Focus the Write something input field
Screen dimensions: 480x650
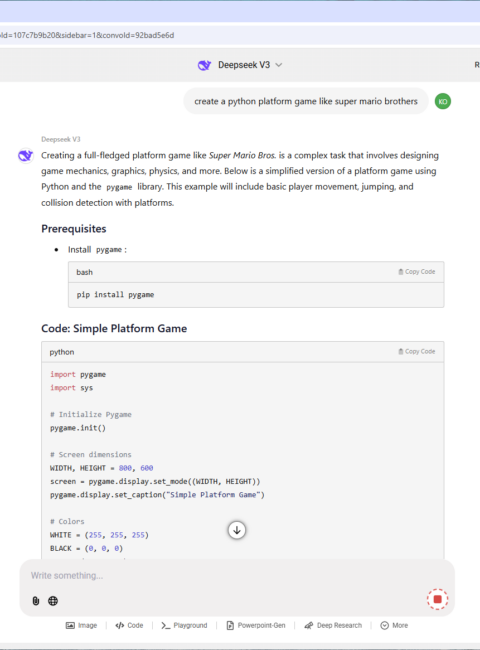pyautogui.click(x=237, y=575)
